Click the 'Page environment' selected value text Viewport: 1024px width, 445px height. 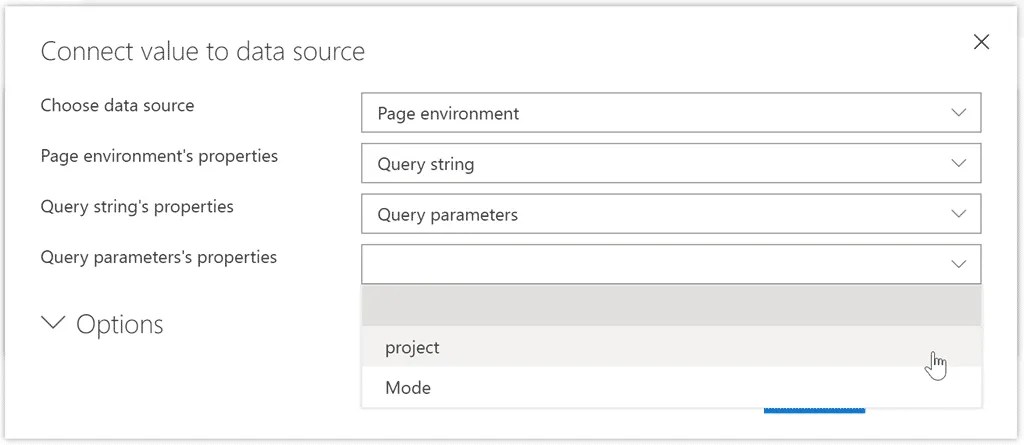coord(448,114)
